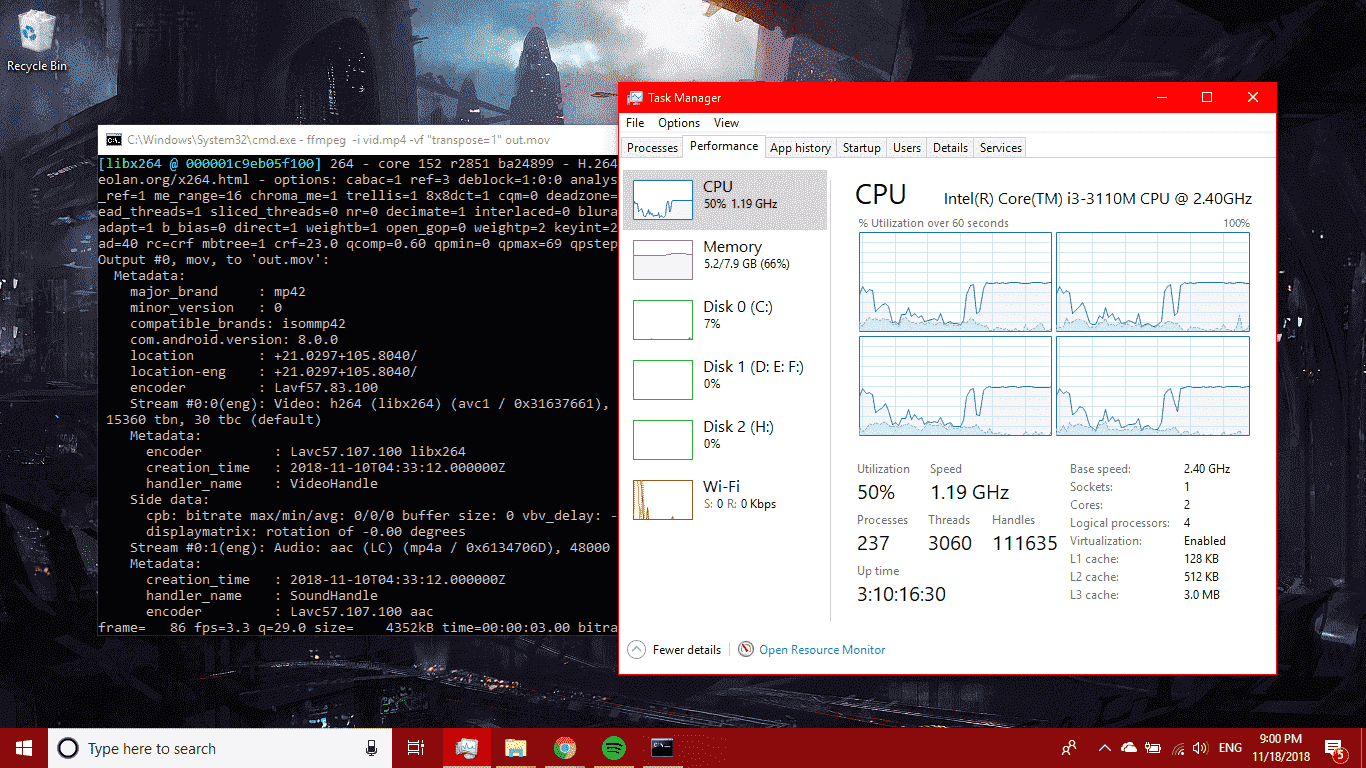
Task: Click the battery power tray icon
Action: coord(1153,748)
